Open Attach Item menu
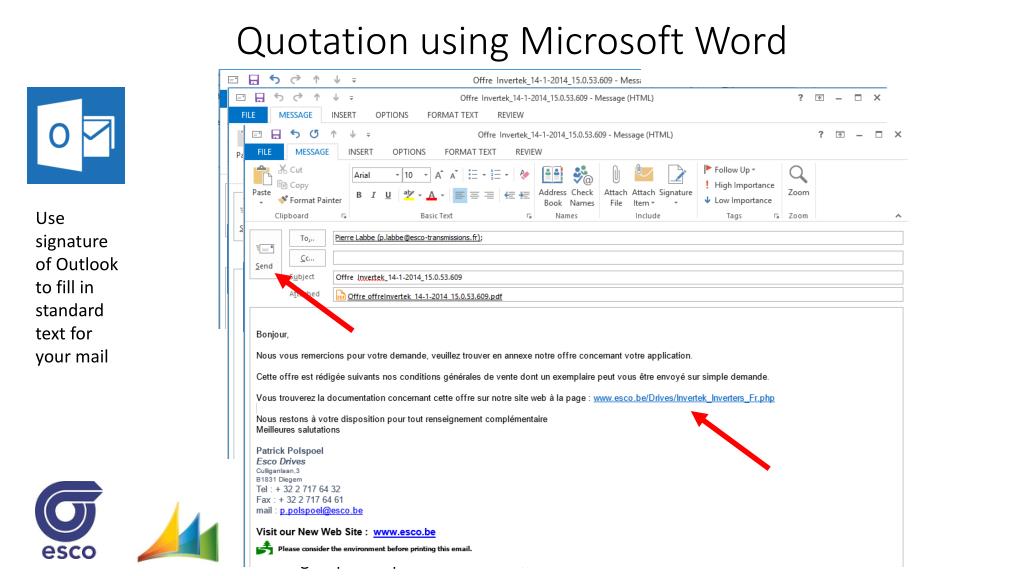The width and height of the screenshot is (1024, 576). (643, 185)
